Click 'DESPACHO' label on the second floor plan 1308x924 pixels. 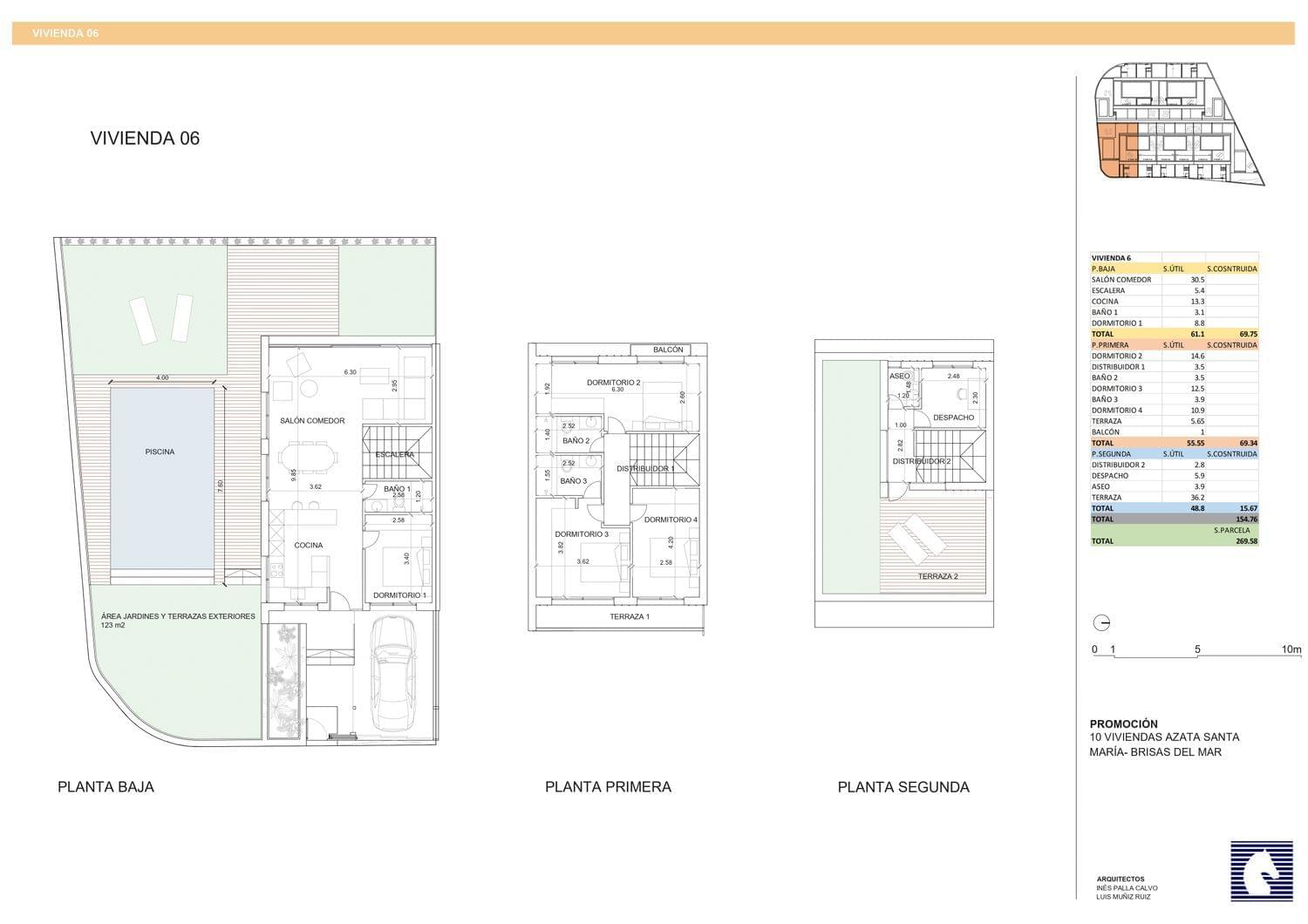[x=953, y=418]
